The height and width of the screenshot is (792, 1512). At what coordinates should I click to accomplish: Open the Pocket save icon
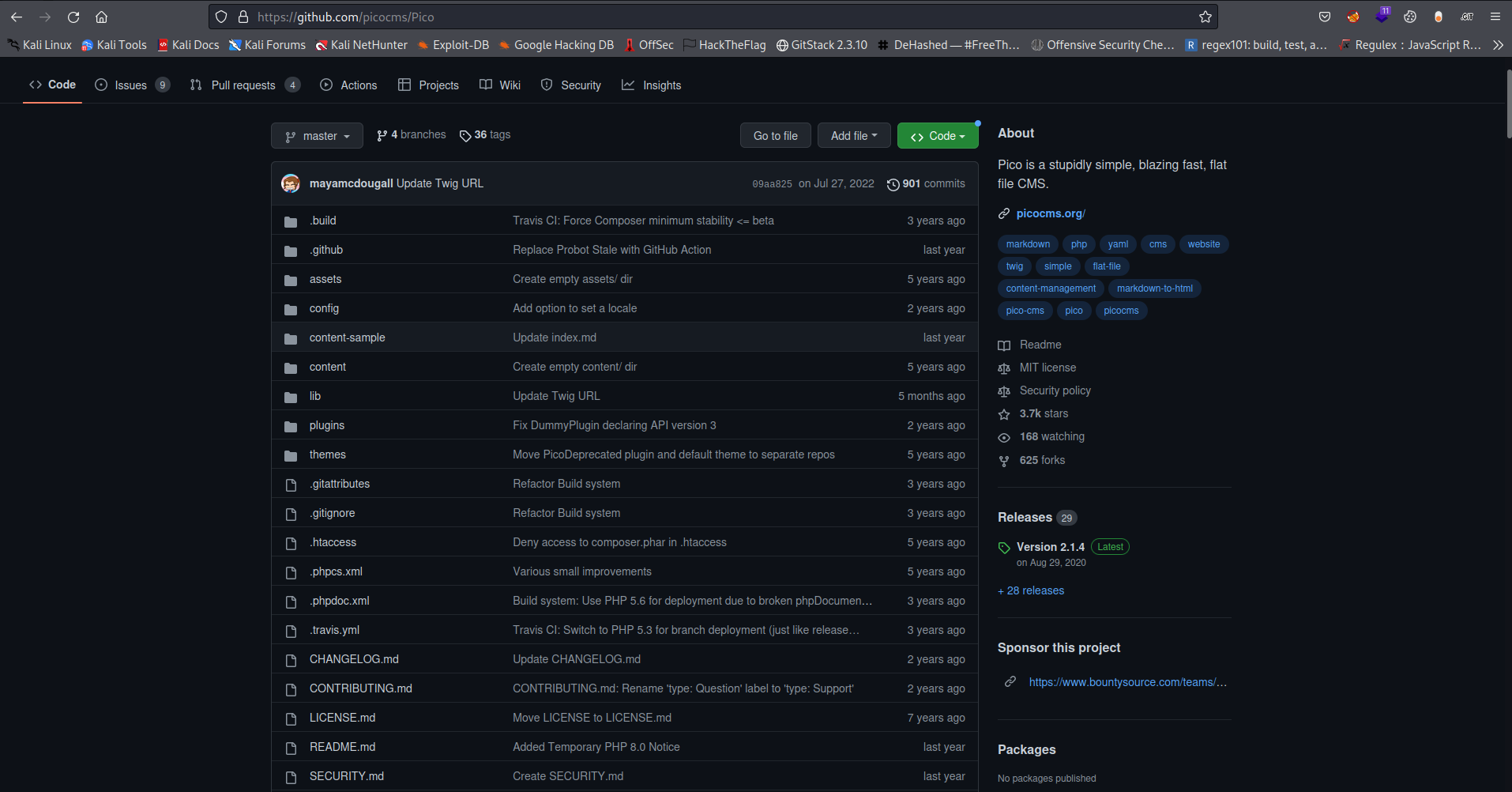(1325, 17)
